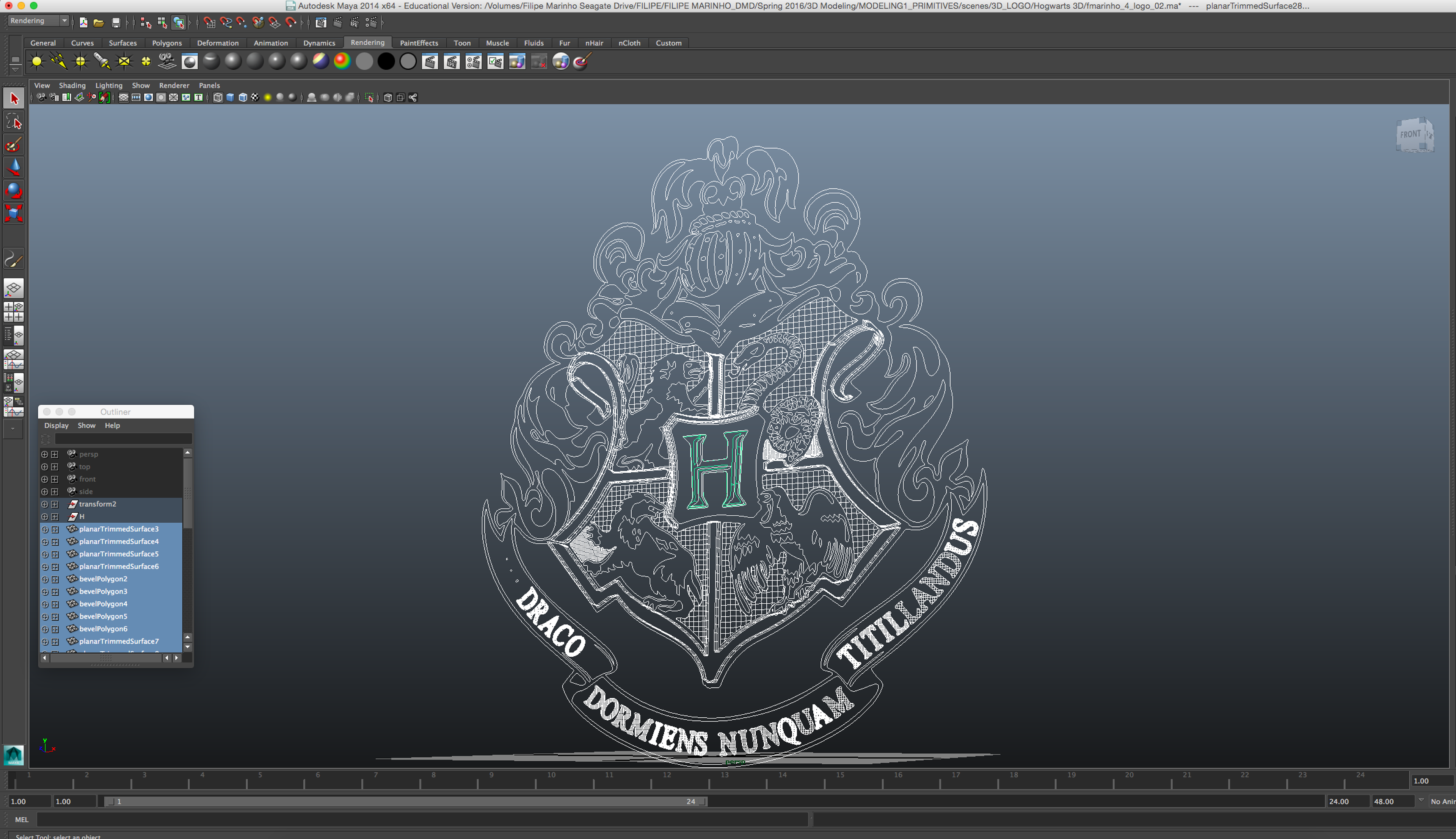Toggle wireframe display in panel toolbar
Viewport: 1456px width, 839px height.
pos(217,97)
